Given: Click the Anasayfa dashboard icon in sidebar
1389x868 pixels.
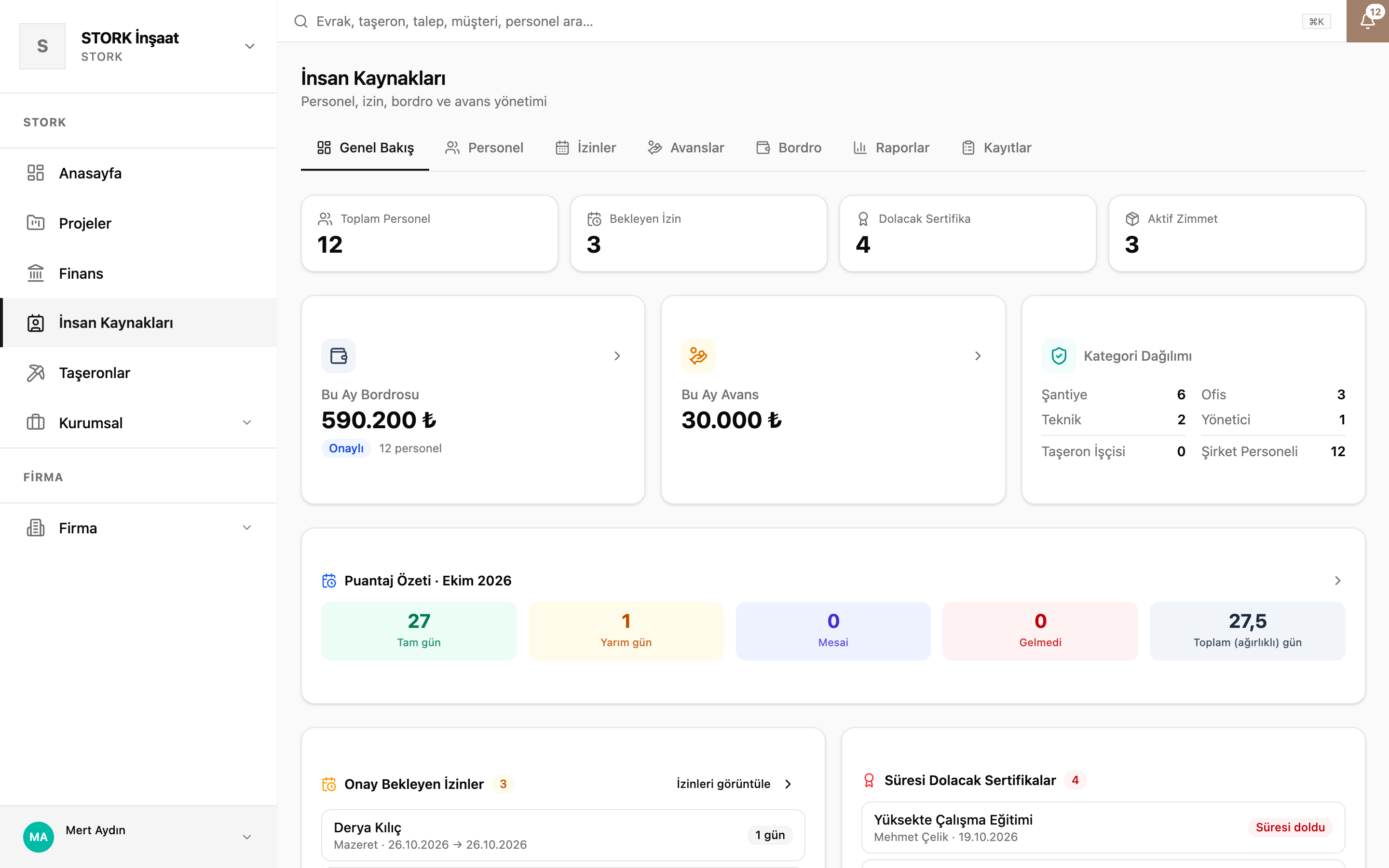Looking at the screenshot, I should click(x=36, y=173).
